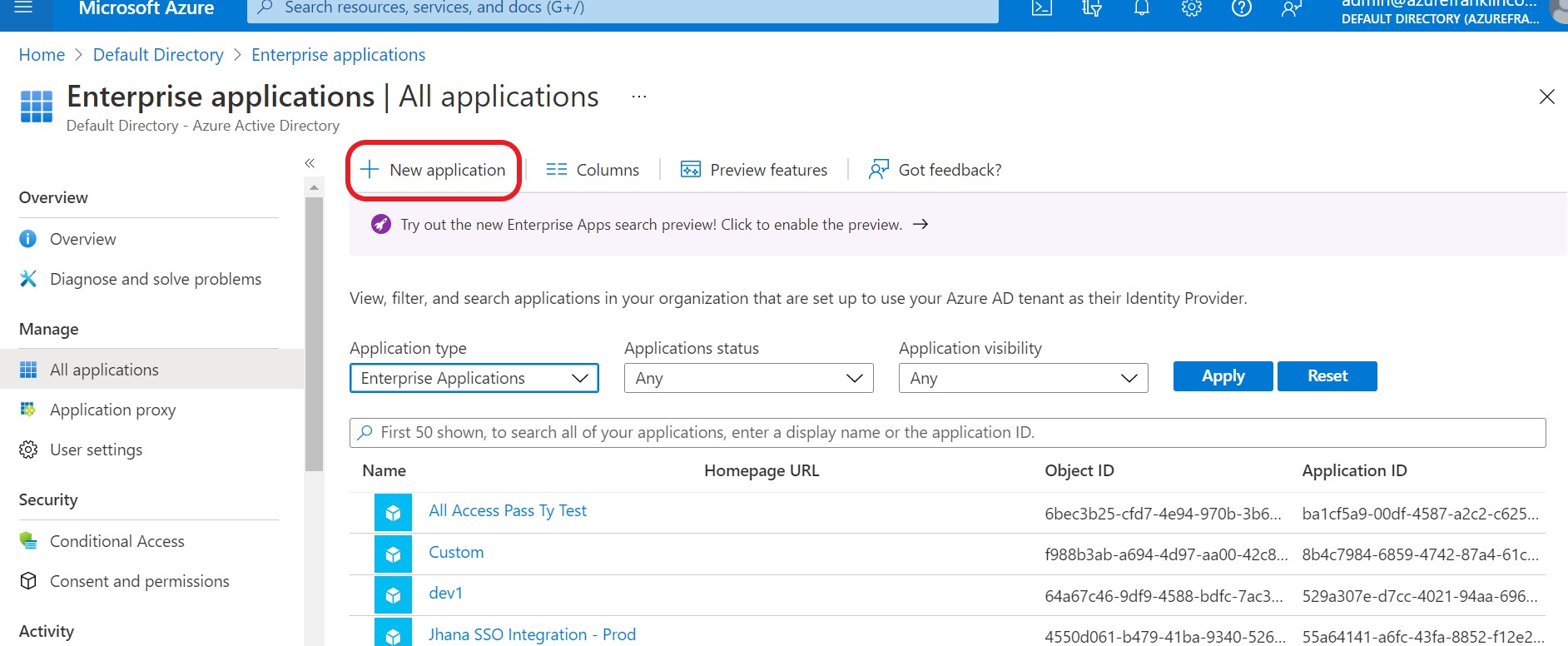Click Object ID 64a67c46-9df9-4588-bdfc-7ac3...
This screenshot has width=1568, height=646.
pos(1164,596)
